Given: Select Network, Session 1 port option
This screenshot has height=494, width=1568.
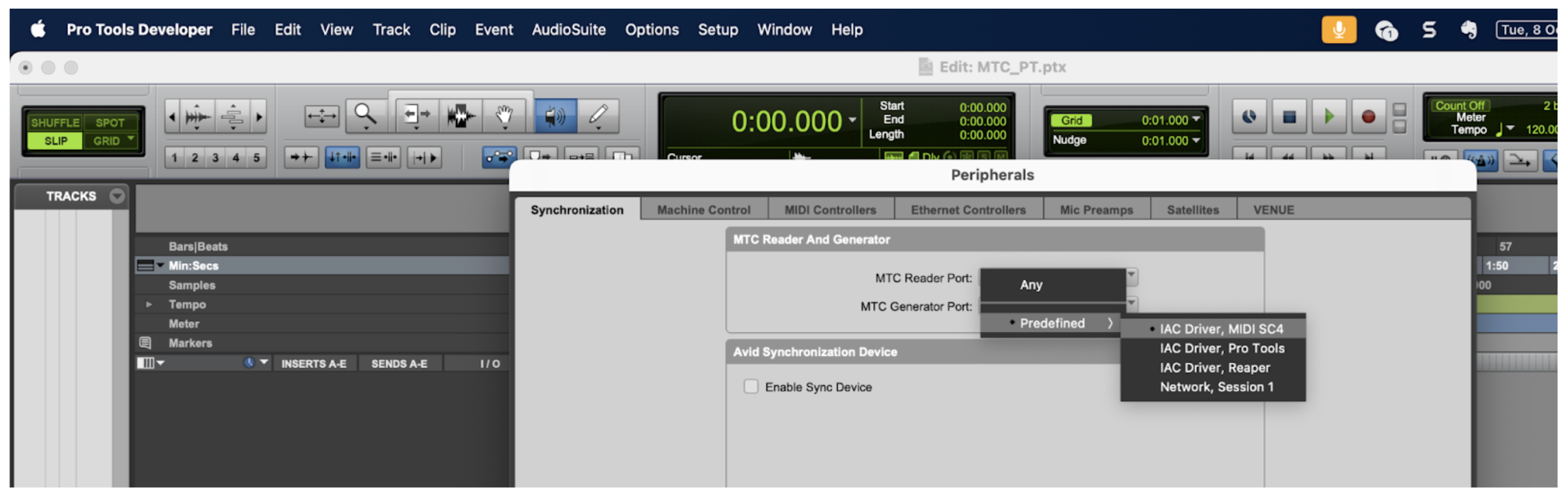Looking at the screenshot, I should 1216,387.
